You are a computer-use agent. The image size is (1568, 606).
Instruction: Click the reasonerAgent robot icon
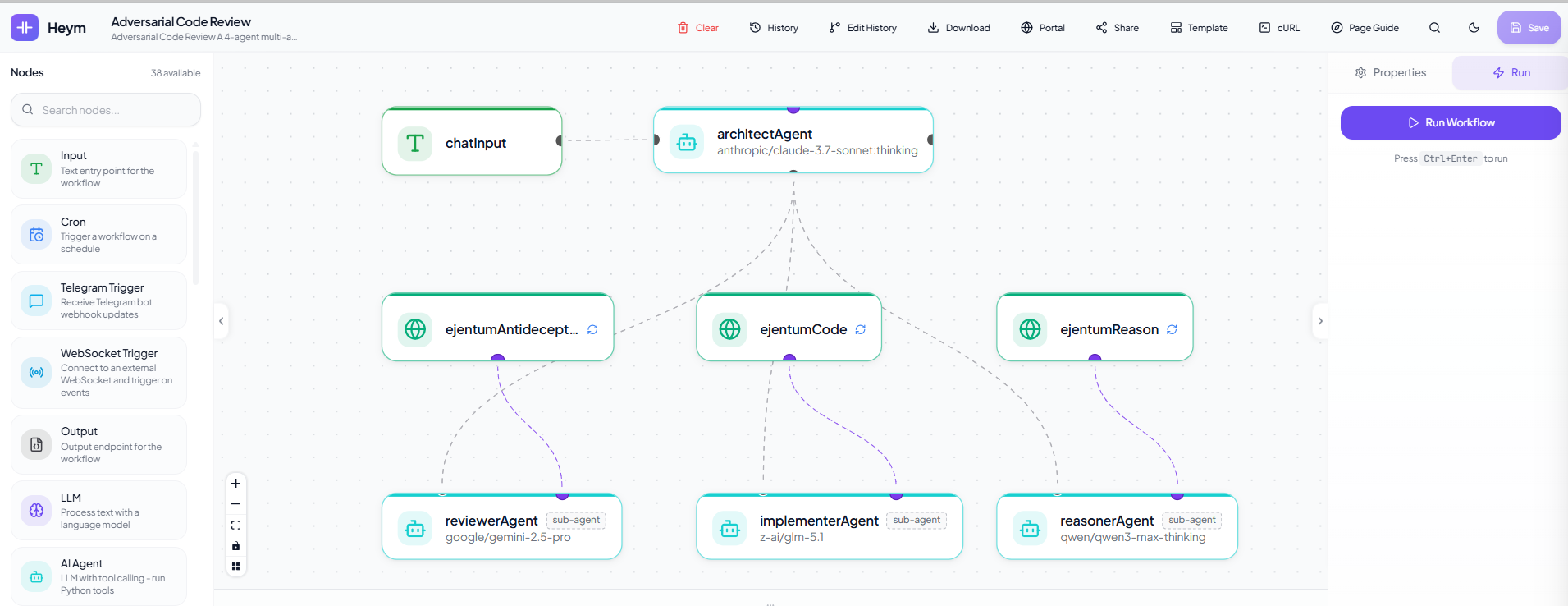point(1030,529)
